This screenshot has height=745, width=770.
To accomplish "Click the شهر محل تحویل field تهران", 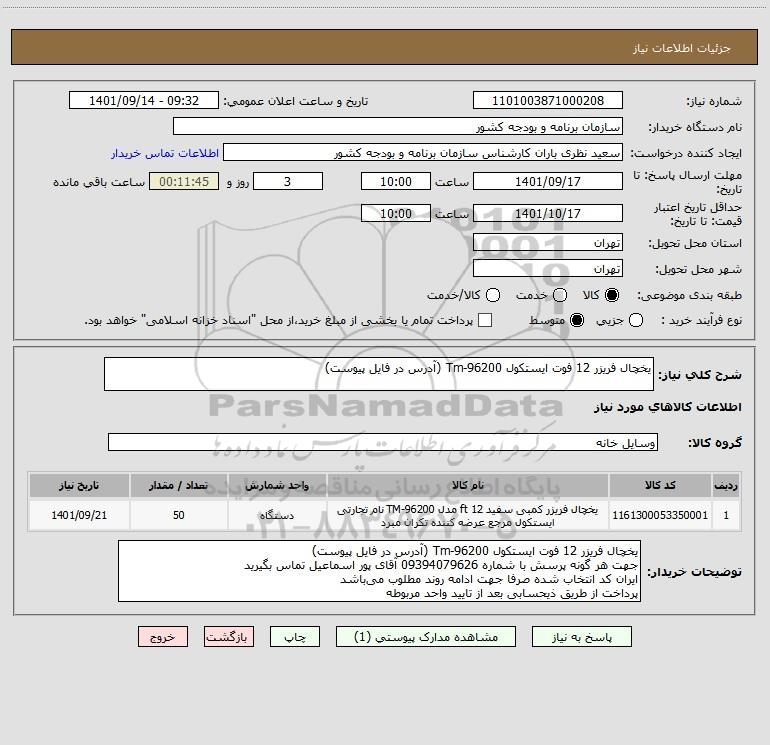I will tap(548, 268).
